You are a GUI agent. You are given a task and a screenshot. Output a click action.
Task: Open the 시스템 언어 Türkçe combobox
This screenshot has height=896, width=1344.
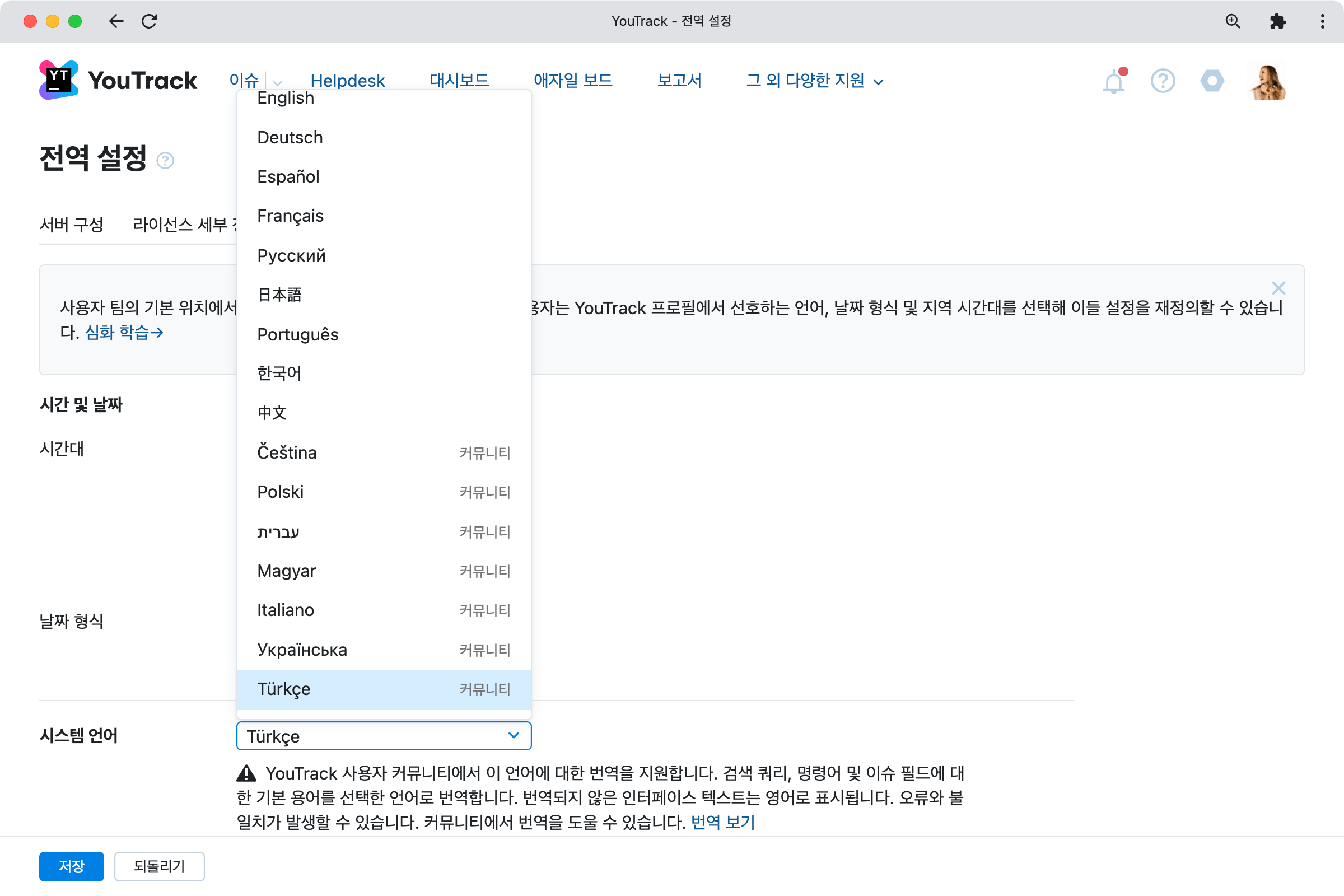(384, 736)
